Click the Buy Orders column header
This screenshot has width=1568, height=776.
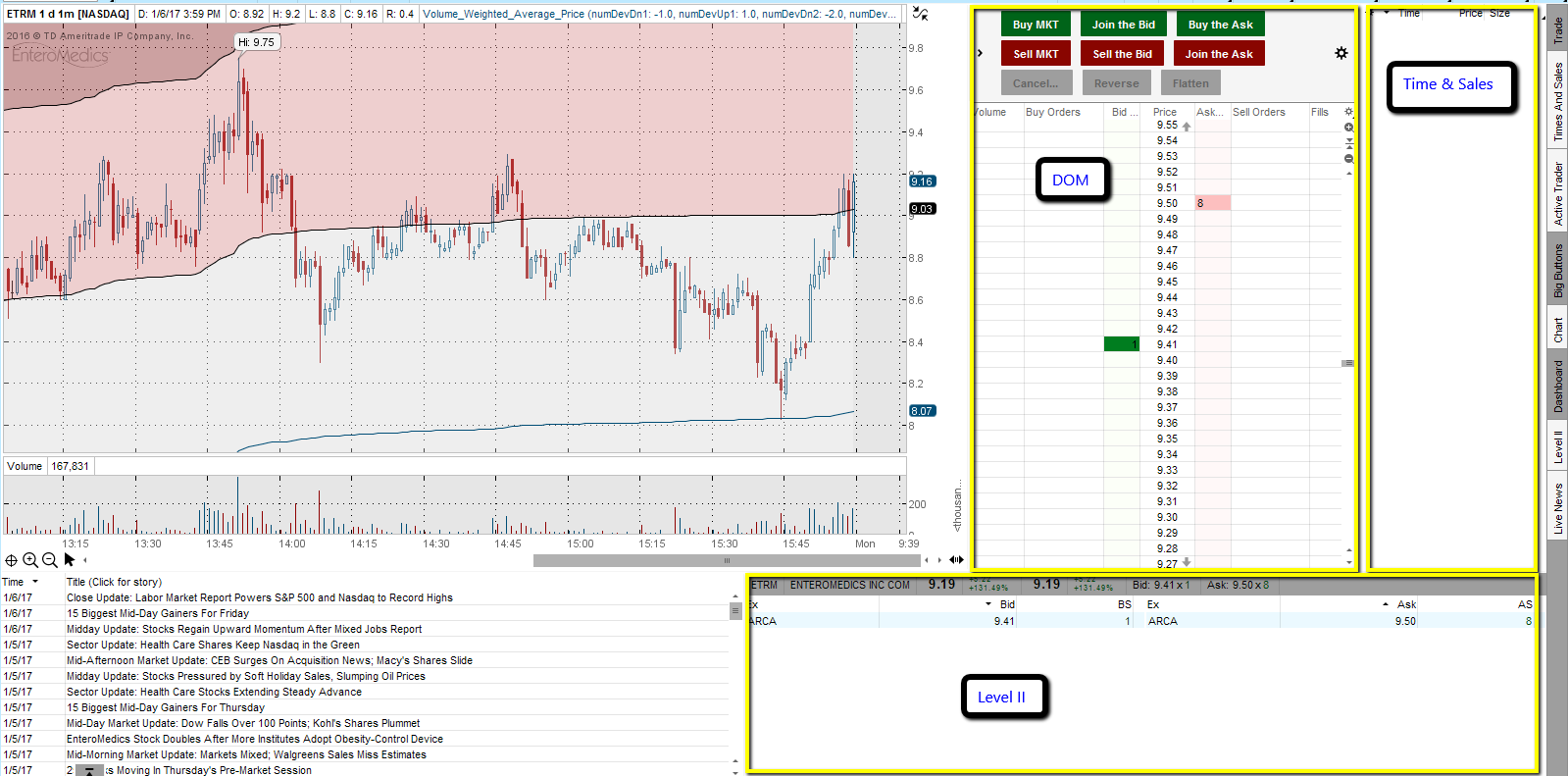pos(1053,112)
